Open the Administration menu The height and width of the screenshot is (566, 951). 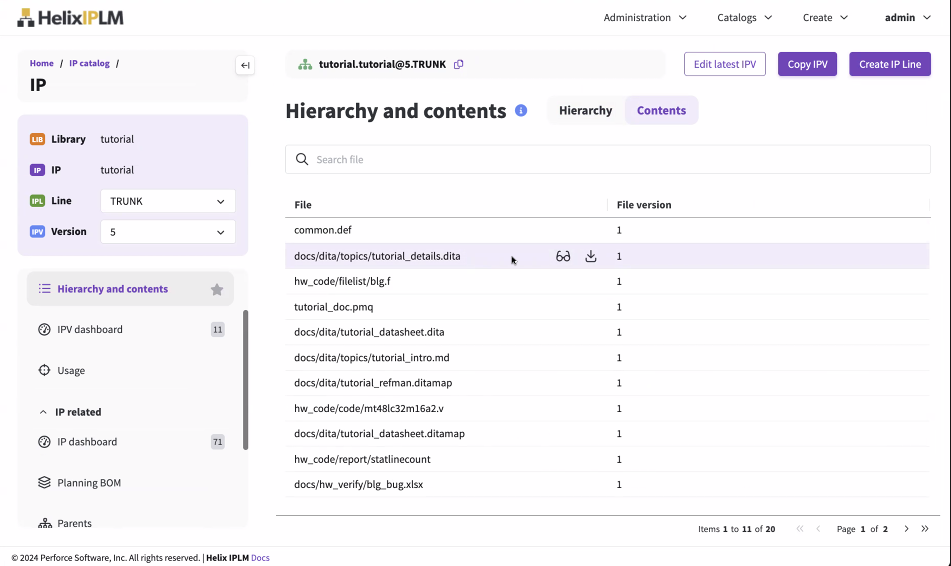(x=645, y=17)
